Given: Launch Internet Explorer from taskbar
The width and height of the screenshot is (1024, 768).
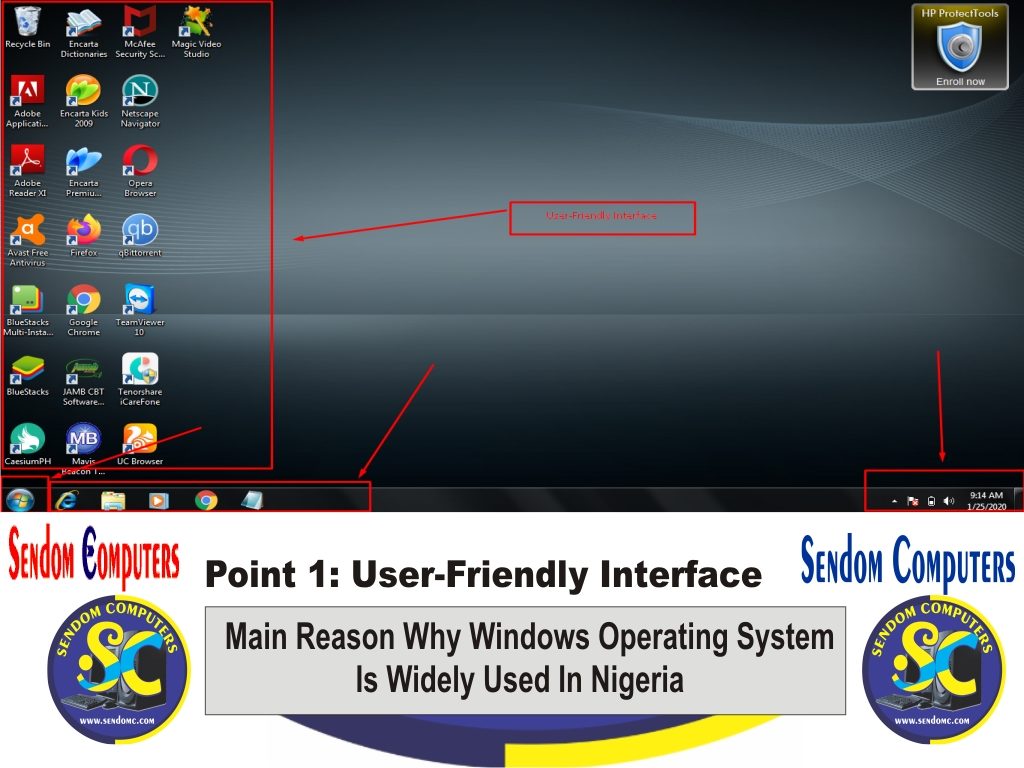Looking at the screenshot, I should tap(67, 500).
